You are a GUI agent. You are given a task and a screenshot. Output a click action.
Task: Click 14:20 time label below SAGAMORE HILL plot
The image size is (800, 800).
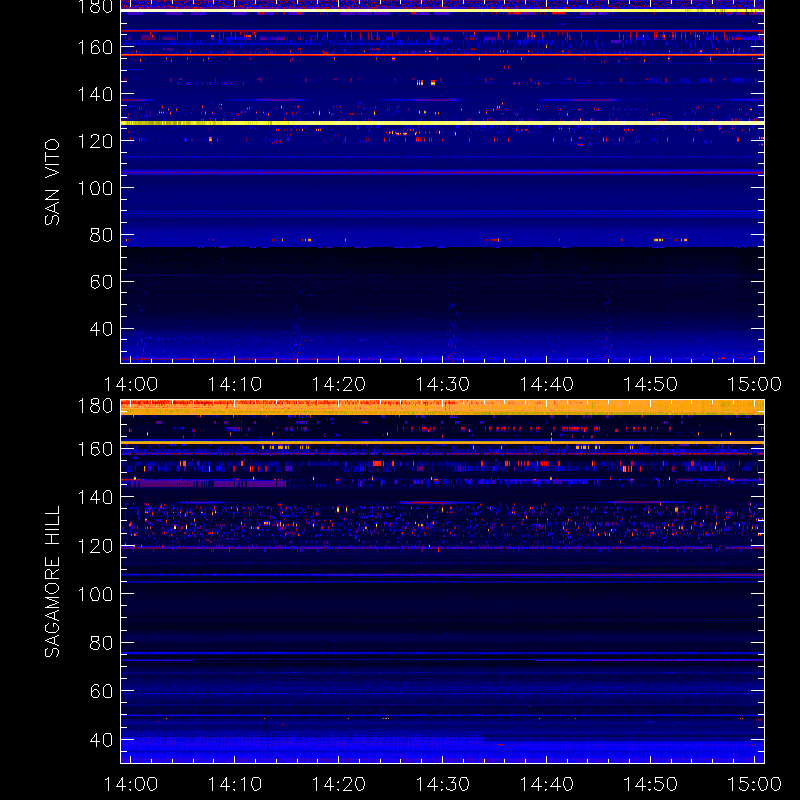(339, 784)
